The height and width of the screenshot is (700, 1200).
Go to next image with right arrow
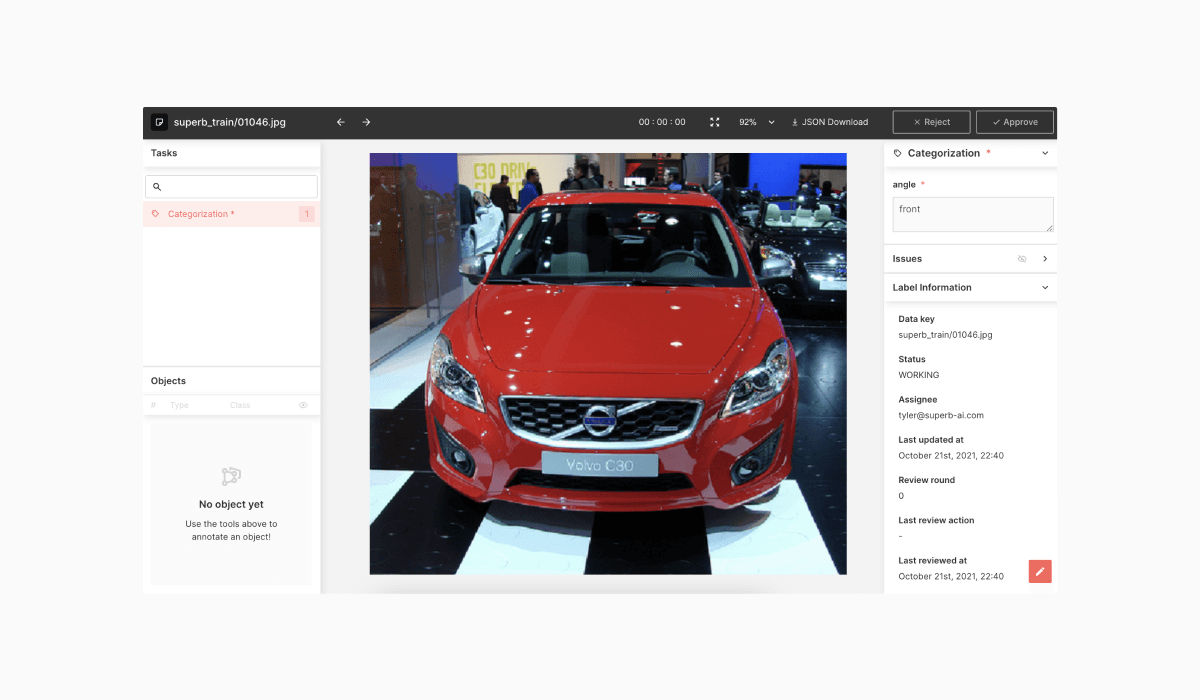tap(366, 122)
